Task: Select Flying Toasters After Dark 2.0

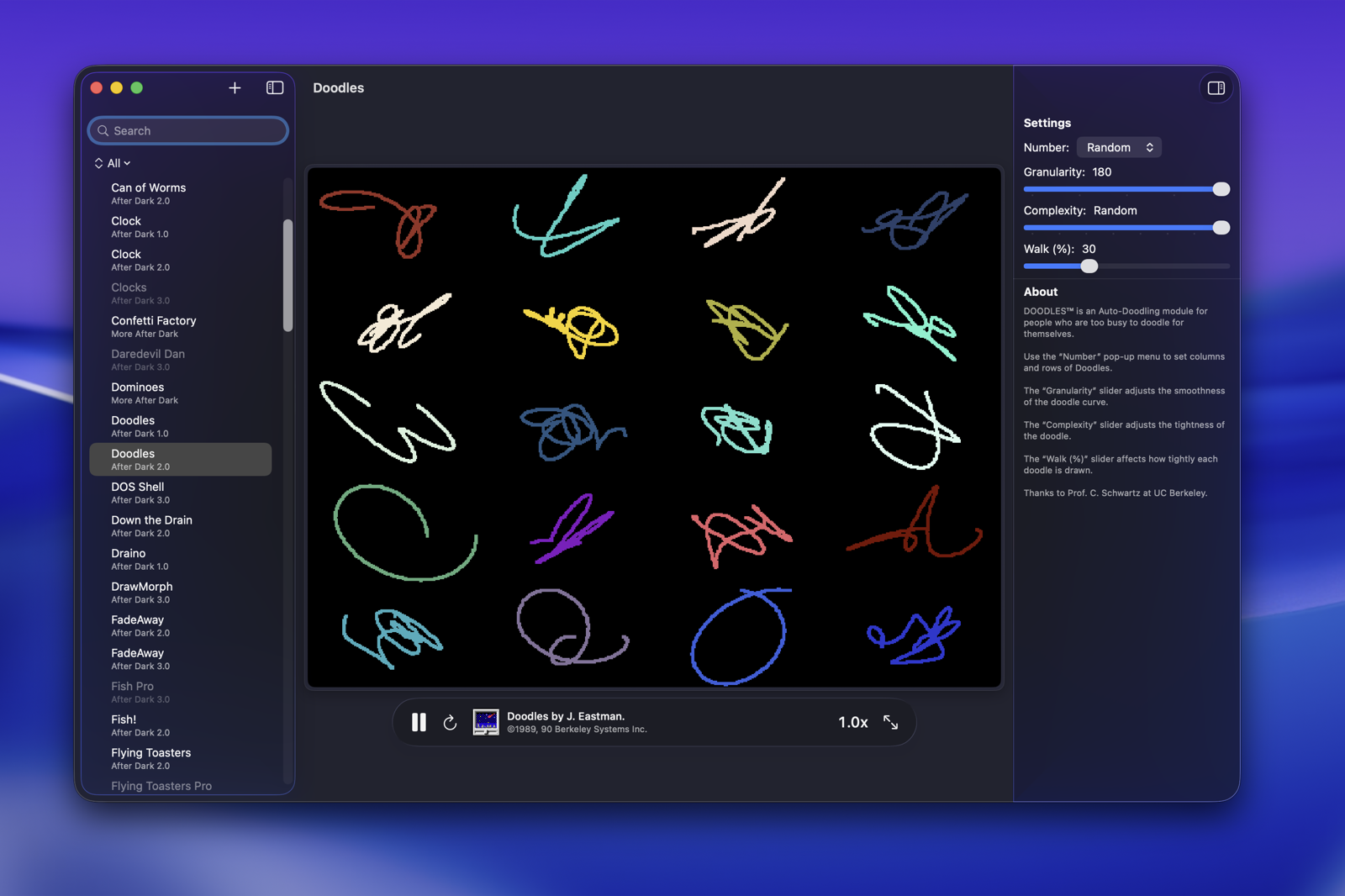Action: [181, 758]
